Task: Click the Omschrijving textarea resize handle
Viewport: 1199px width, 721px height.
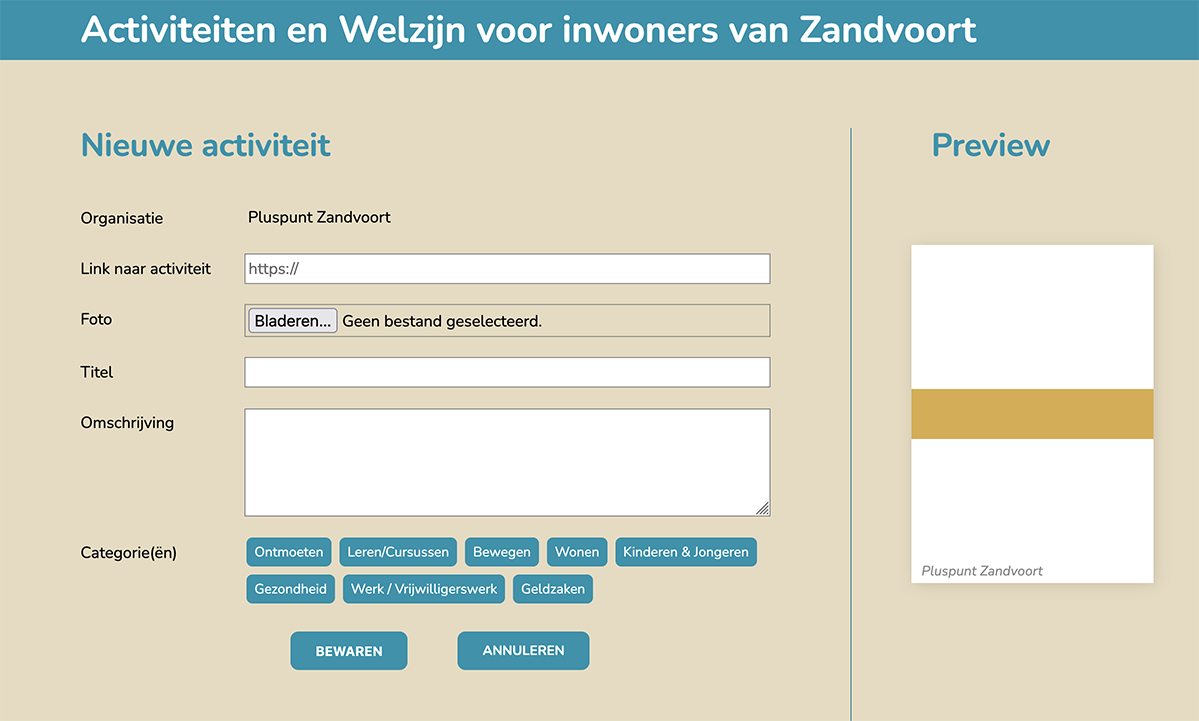Action: [762, 508]
